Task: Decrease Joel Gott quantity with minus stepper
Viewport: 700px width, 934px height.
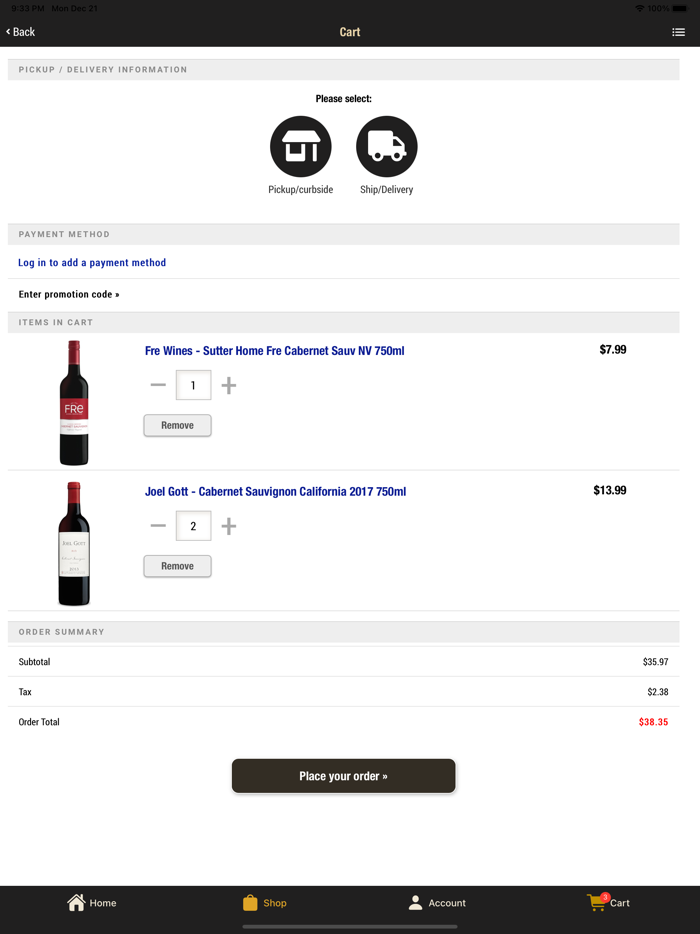Action: [x=157, y=525]
